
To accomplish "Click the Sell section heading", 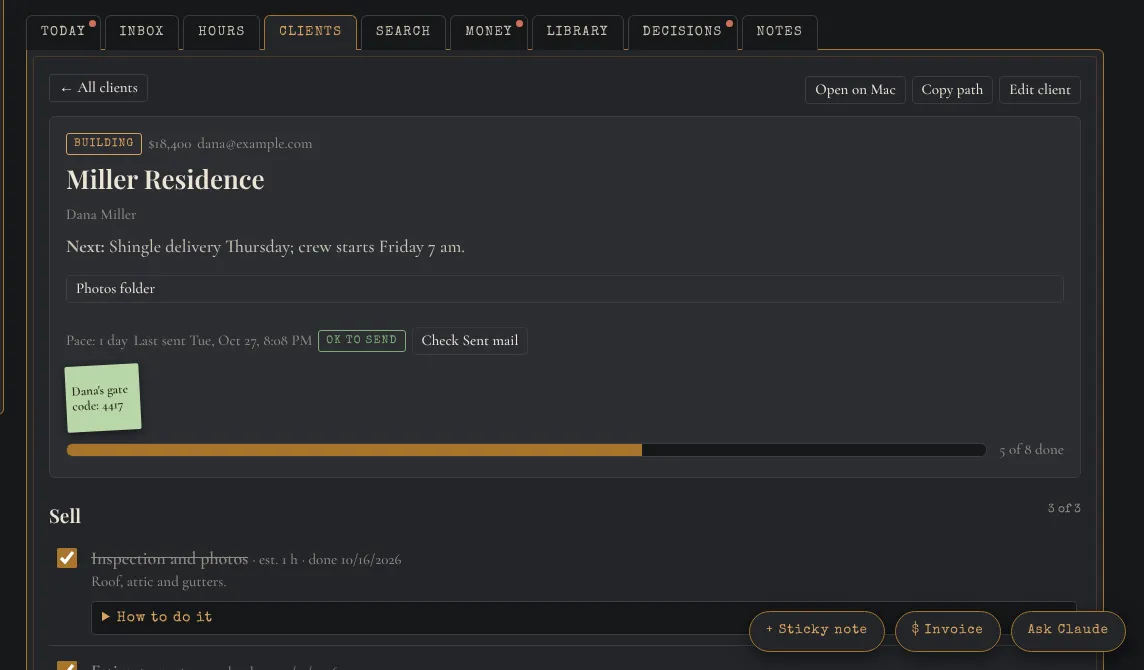I will [65, 516].
